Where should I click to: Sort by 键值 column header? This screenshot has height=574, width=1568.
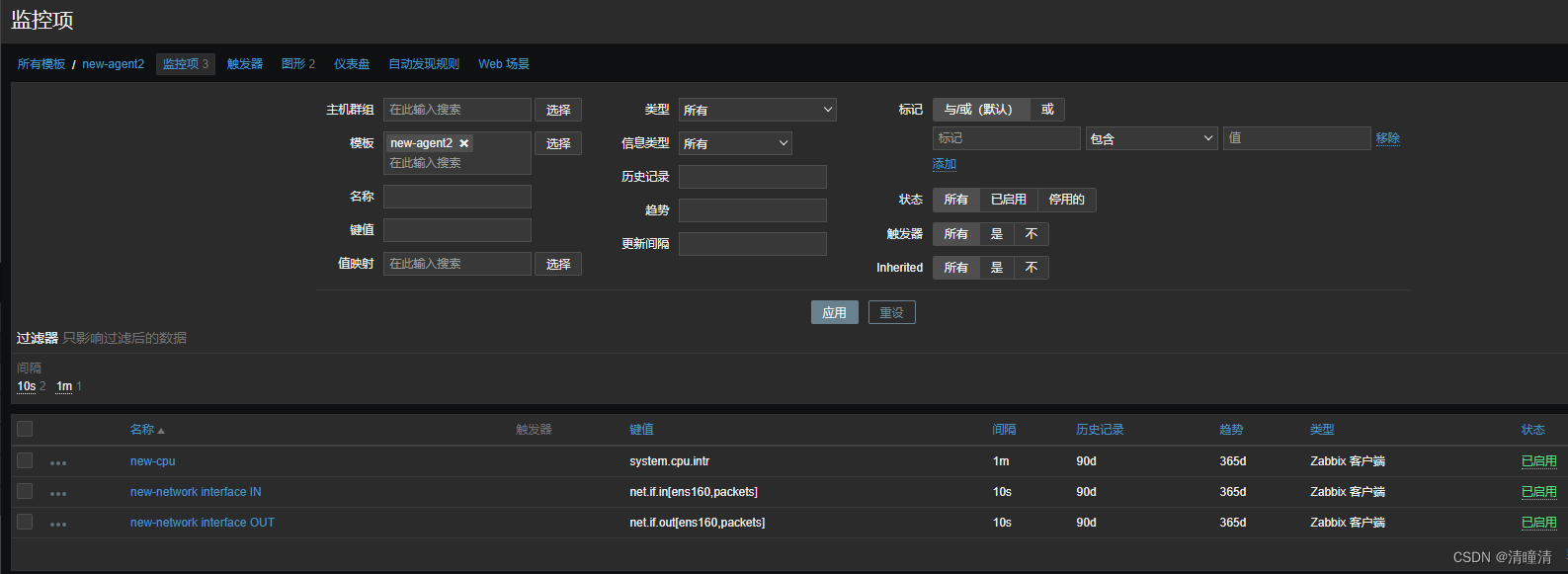coord(641,430)
